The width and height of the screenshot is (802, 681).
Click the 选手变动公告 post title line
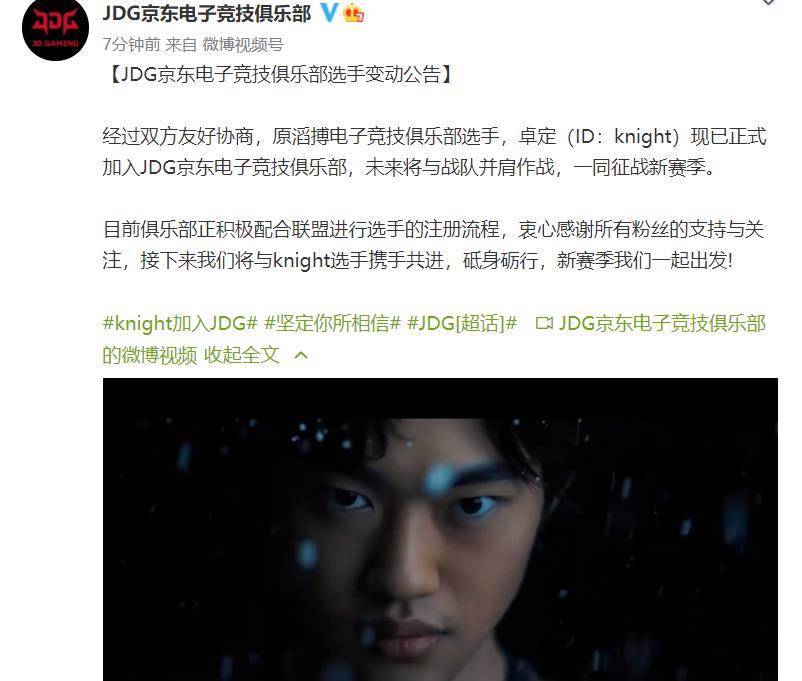pyautogui.click(x=280, y=75)
